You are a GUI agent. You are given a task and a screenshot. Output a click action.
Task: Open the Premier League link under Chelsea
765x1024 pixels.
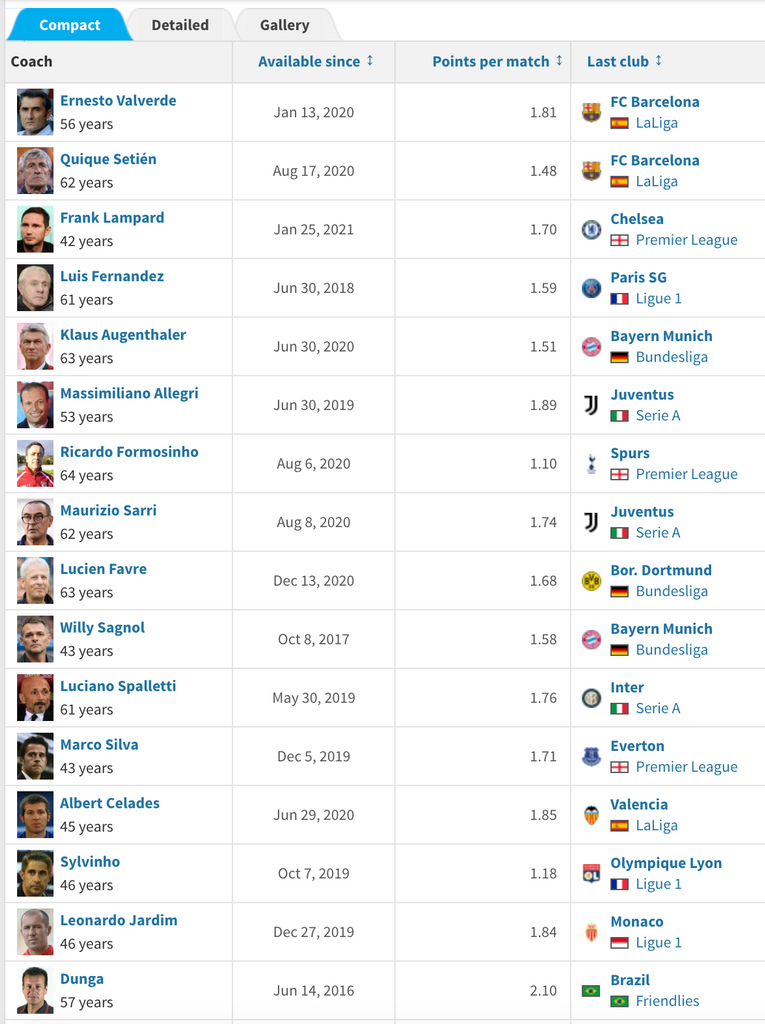pyautogui.click(x=687, y=240)
